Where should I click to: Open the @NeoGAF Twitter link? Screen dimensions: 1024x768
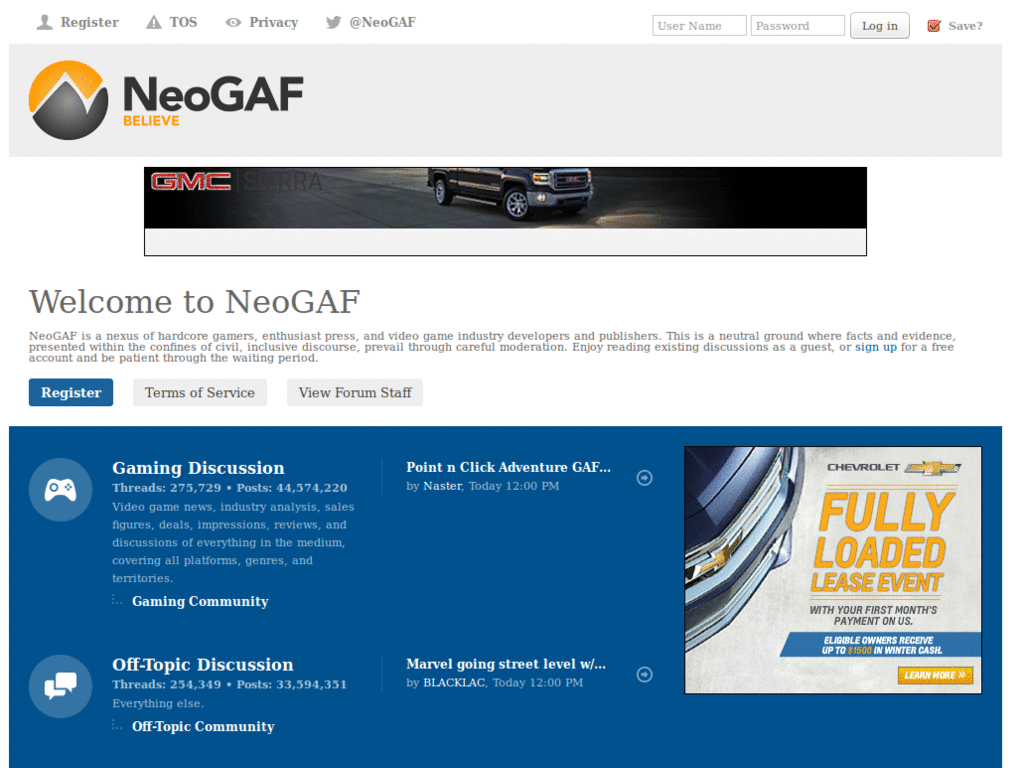[383, 22]
